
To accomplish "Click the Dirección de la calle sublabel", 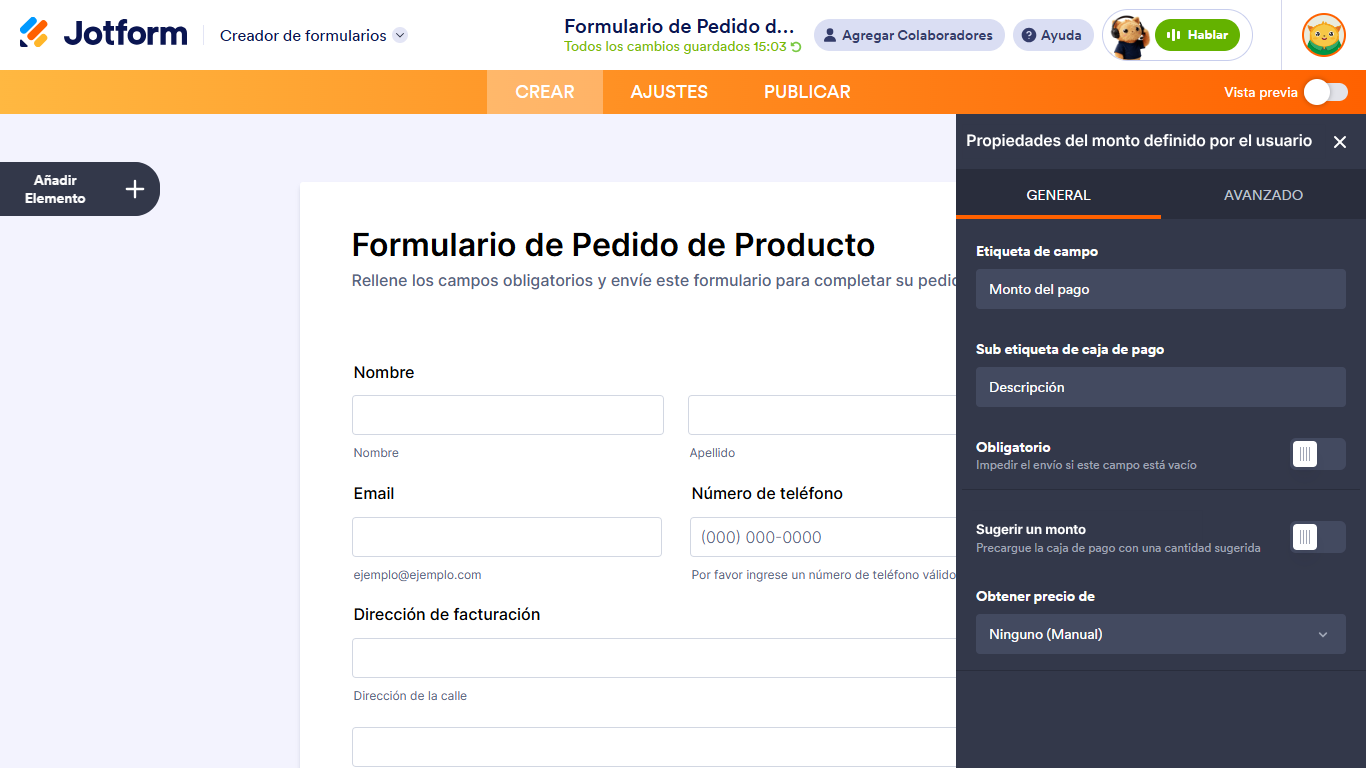I will (x=410, y=696).
